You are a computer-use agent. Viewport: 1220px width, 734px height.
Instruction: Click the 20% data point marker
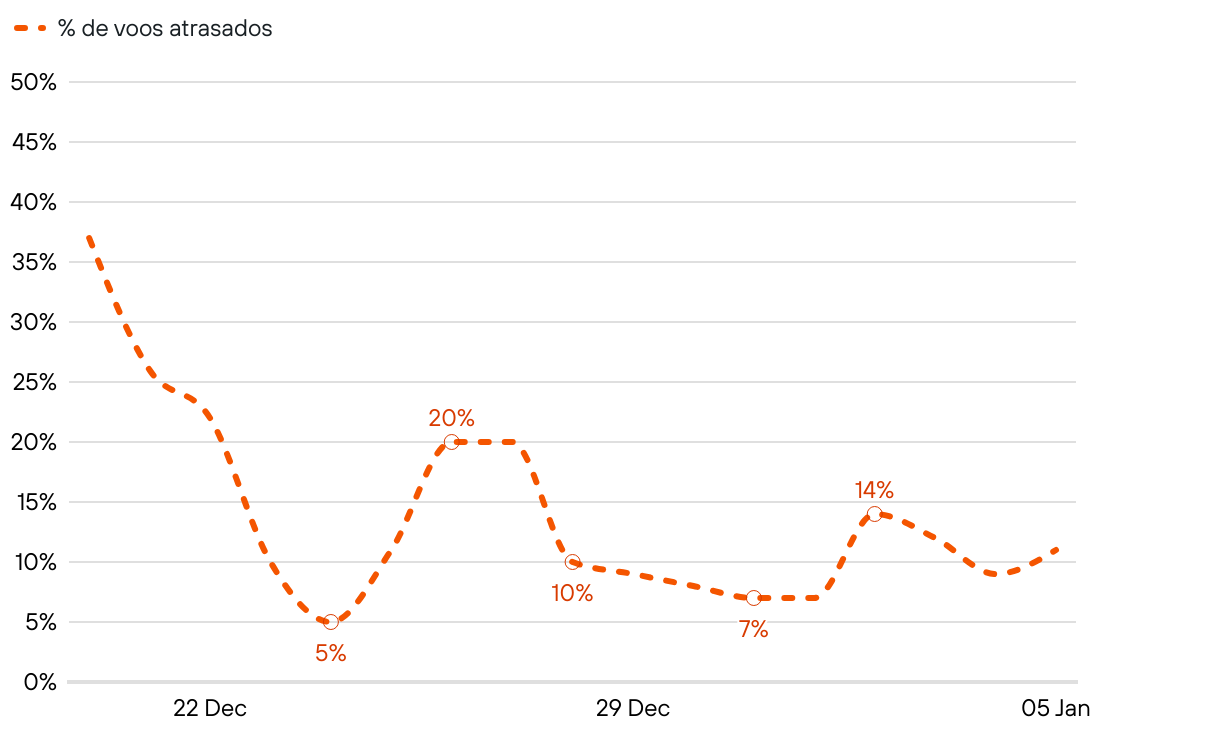pos(451,442)
